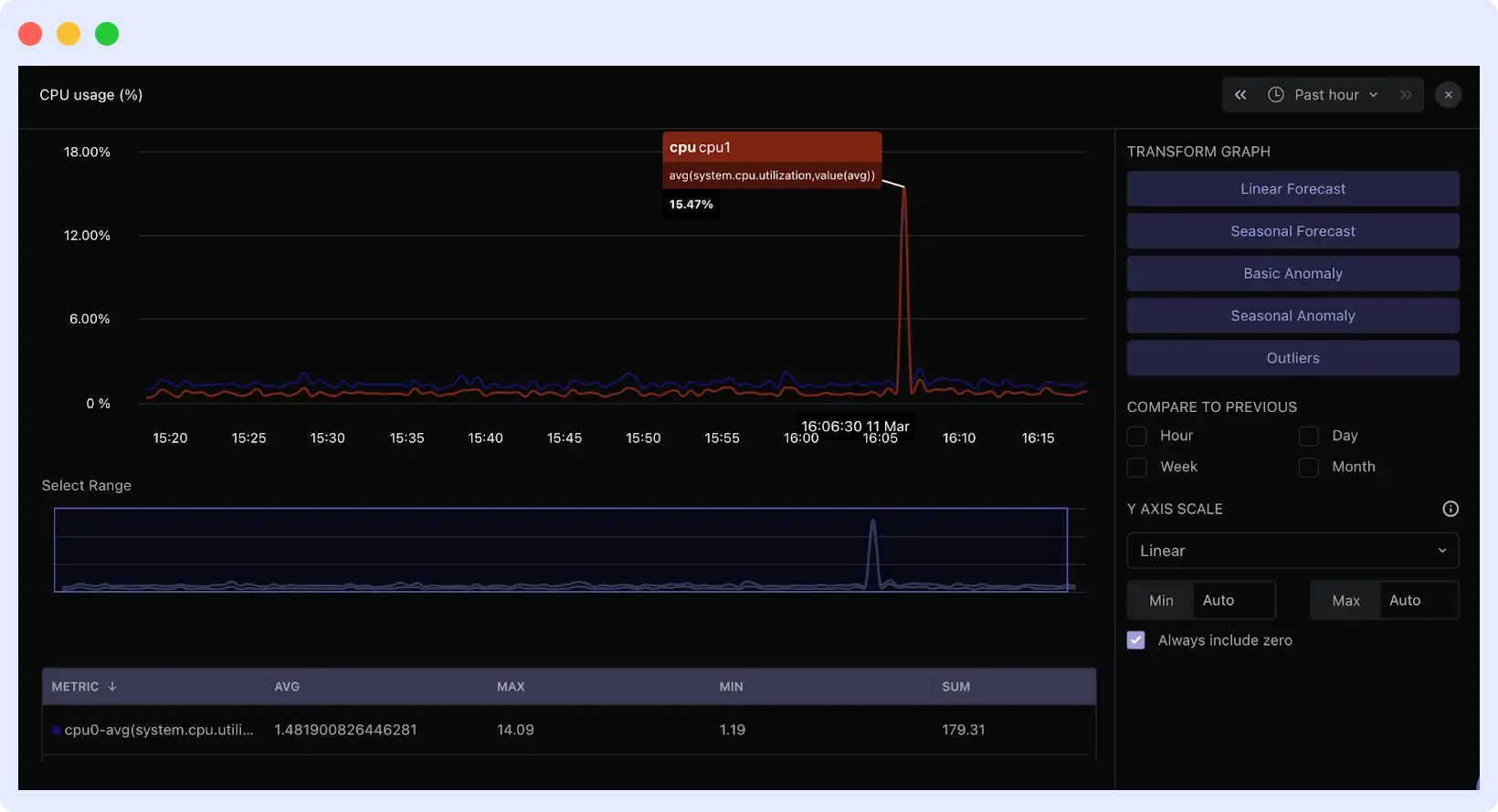Click the Max Auto input field
The width and height of the screenshot is (1498, 812).
point(1419,600)
